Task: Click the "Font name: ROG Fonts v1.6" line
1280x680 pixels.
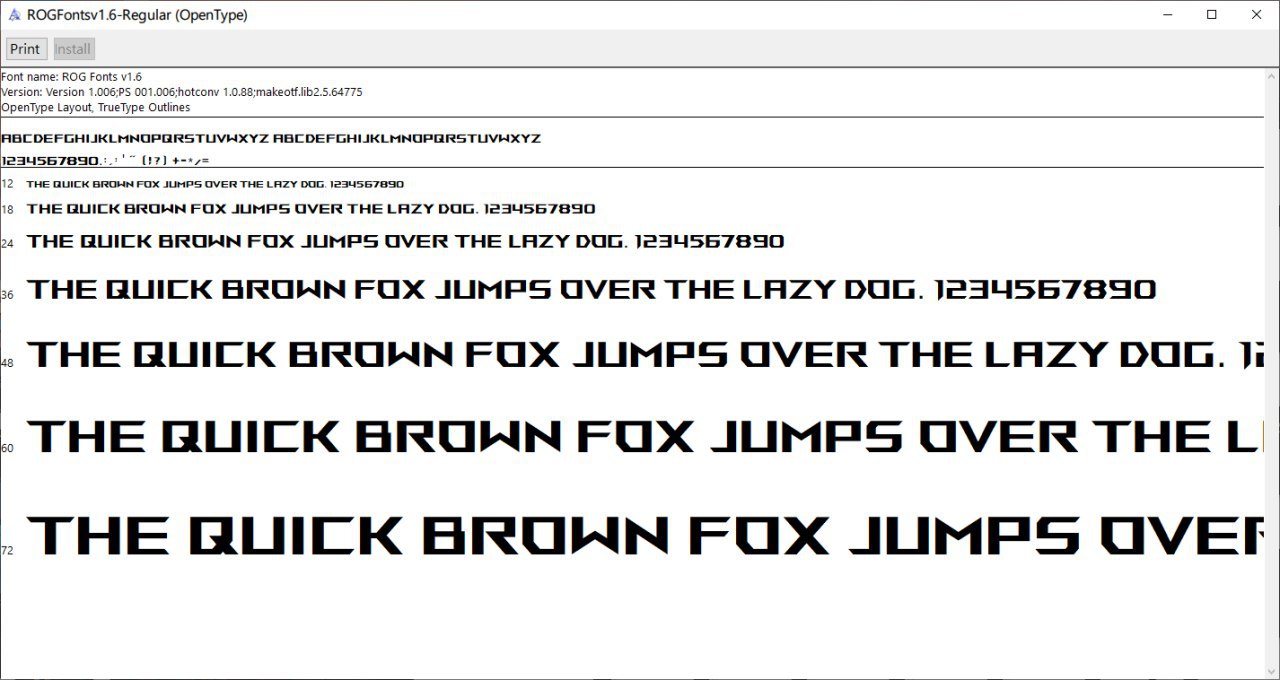Action: [x=72, y=77]
